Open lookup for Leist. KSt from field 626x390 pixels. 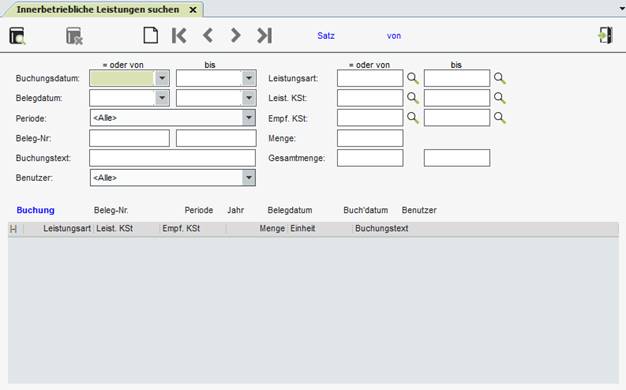click(413, 98)
